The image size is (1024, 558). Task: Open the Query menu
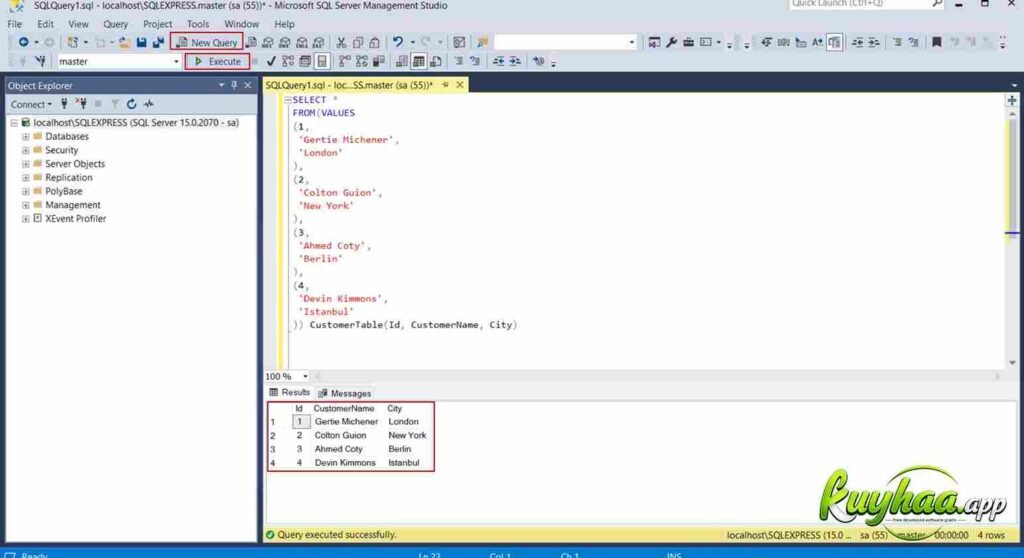[x=116, y=24]
